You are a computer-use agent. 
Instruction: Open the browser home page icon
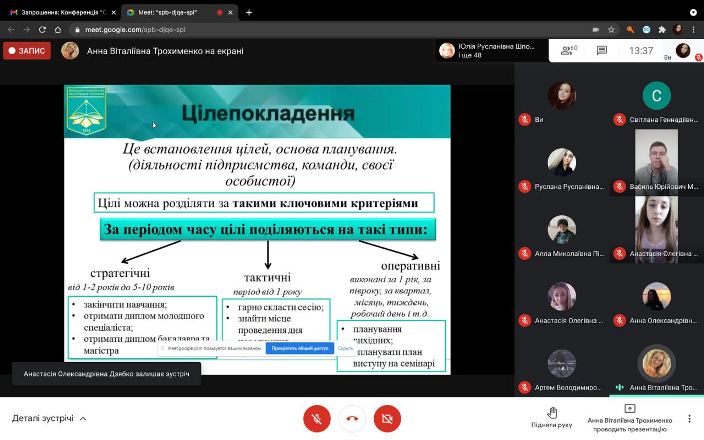coord(58,30)
